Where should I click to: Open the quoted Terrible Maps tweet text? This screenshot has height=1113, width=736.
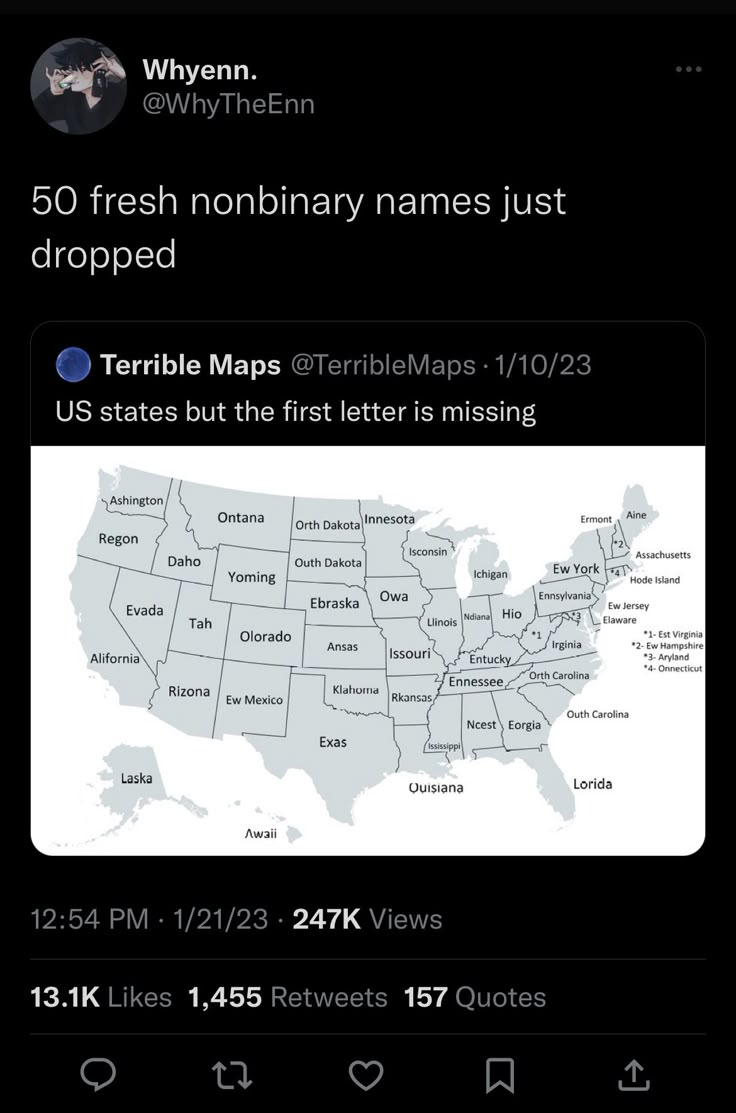[x=295, y=411]
